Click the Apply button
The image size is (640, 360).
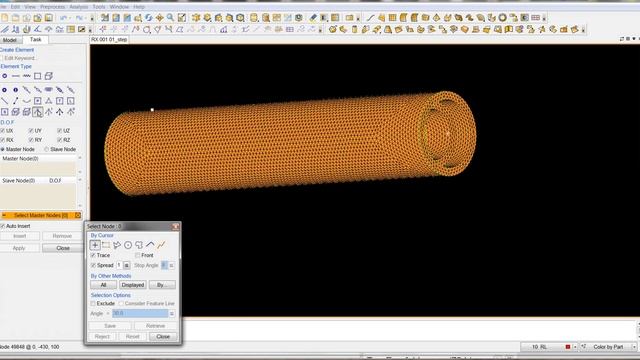coord(19,248)
